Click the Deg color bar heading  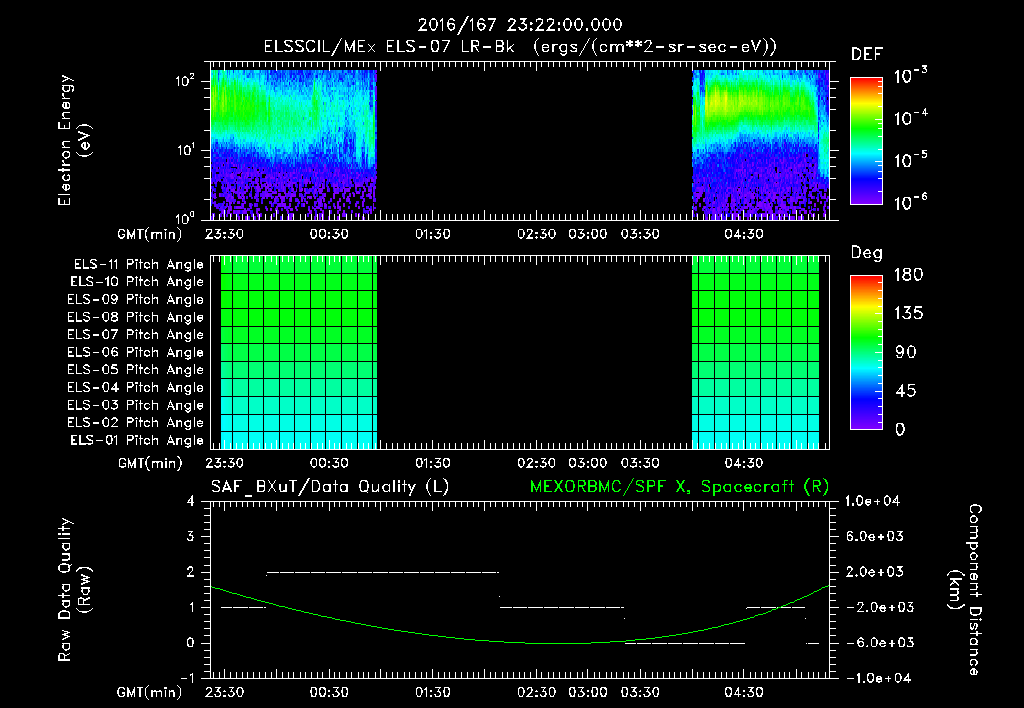(867, 253)
